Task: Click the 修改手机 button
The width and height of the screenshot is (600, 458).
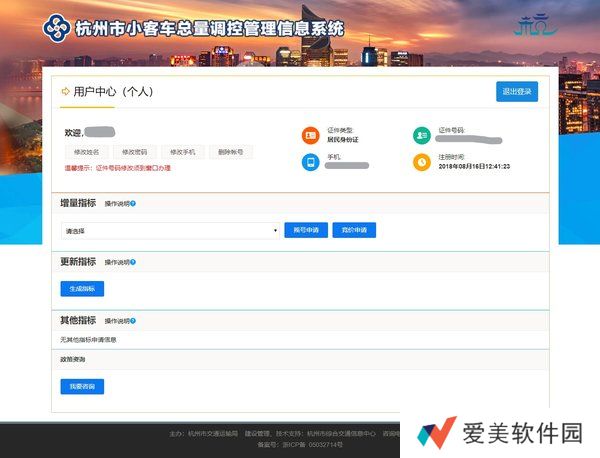Action: (x=183, y=152)
